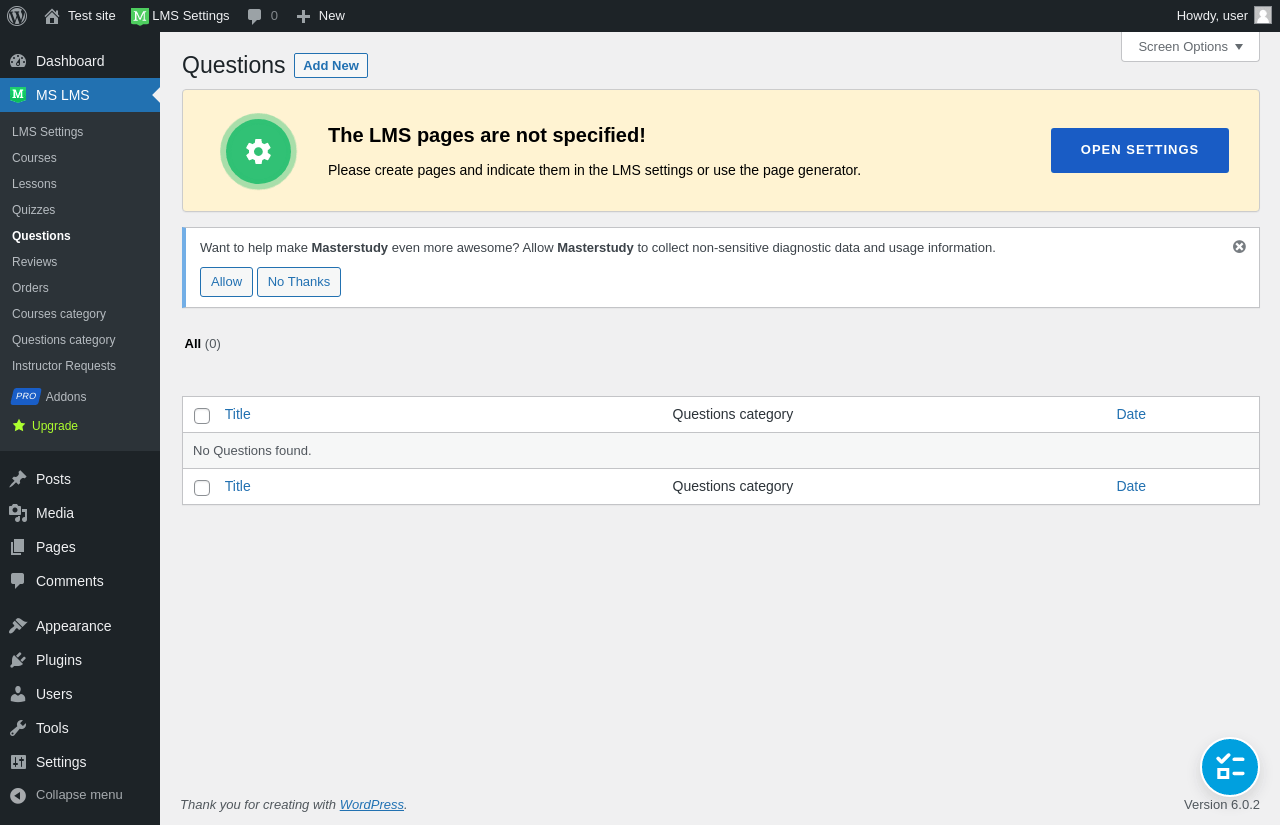This screenshot has width=1280, height=825.
Task: Open the Quizzes submenu item
Action: pyautogui.click(x=34, y=210)
